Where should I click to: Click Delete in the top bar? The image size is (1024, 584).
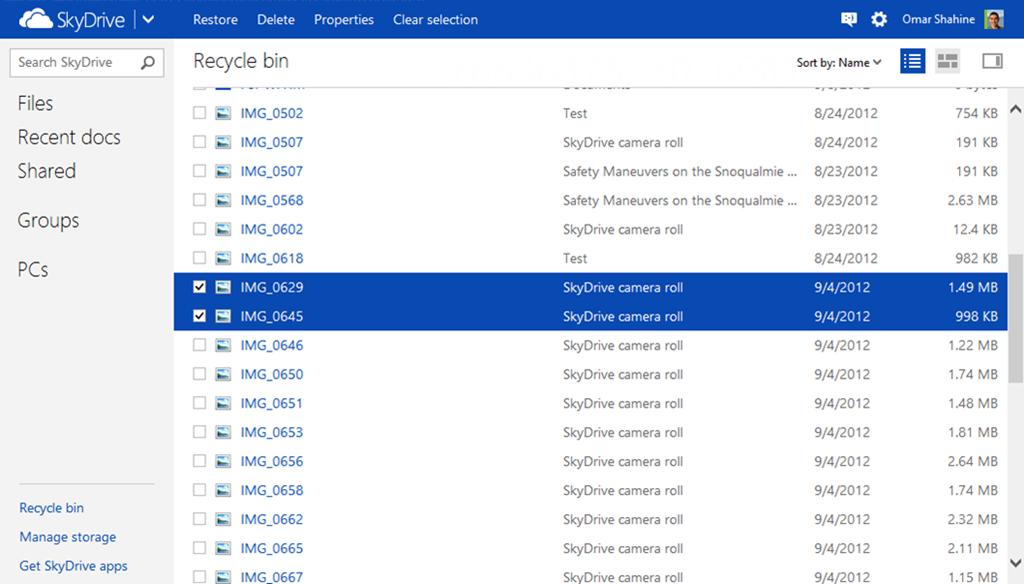276,20
